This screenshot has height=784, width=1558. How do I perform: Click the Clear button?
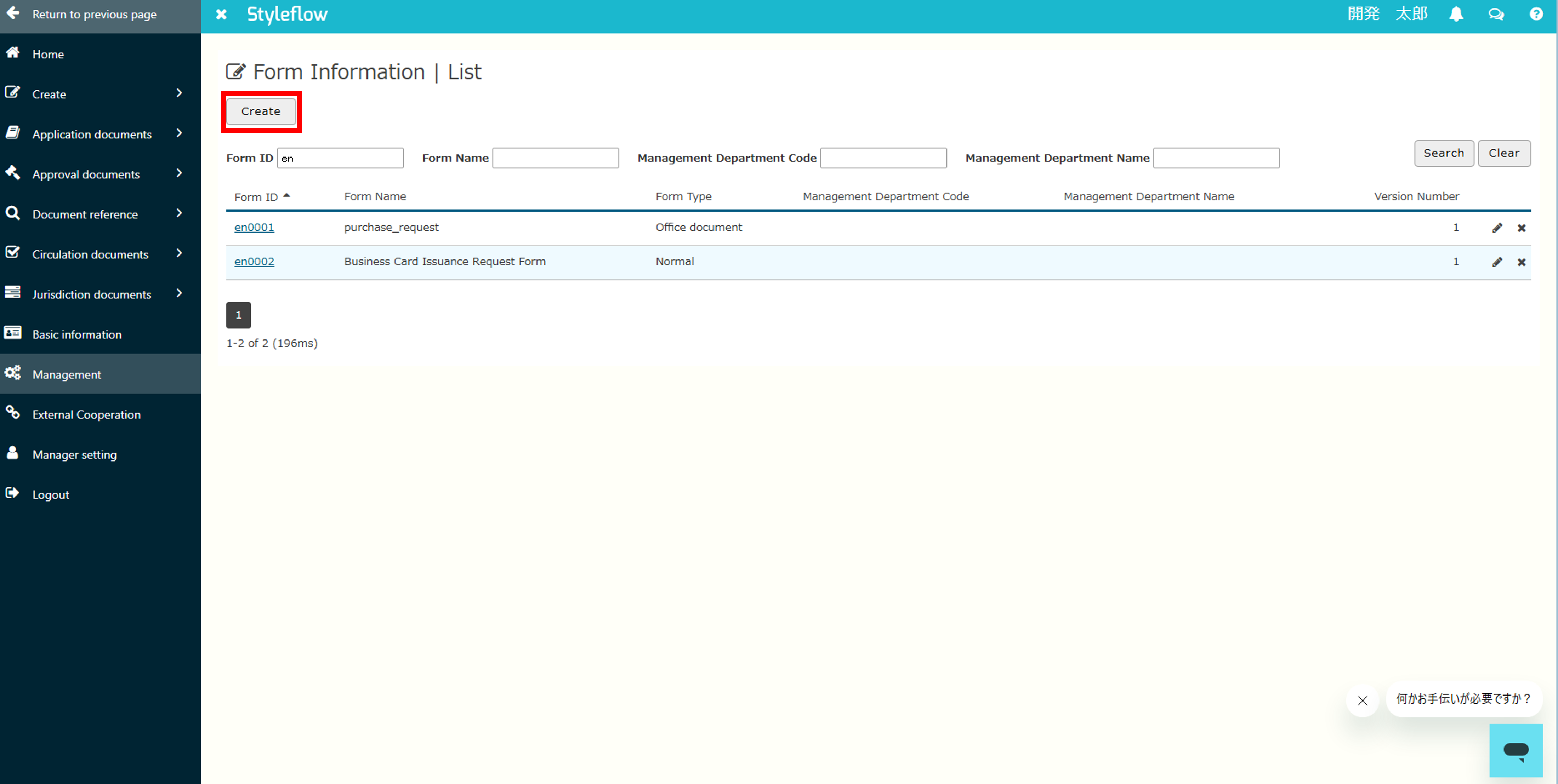click(x=1504, y=153)
